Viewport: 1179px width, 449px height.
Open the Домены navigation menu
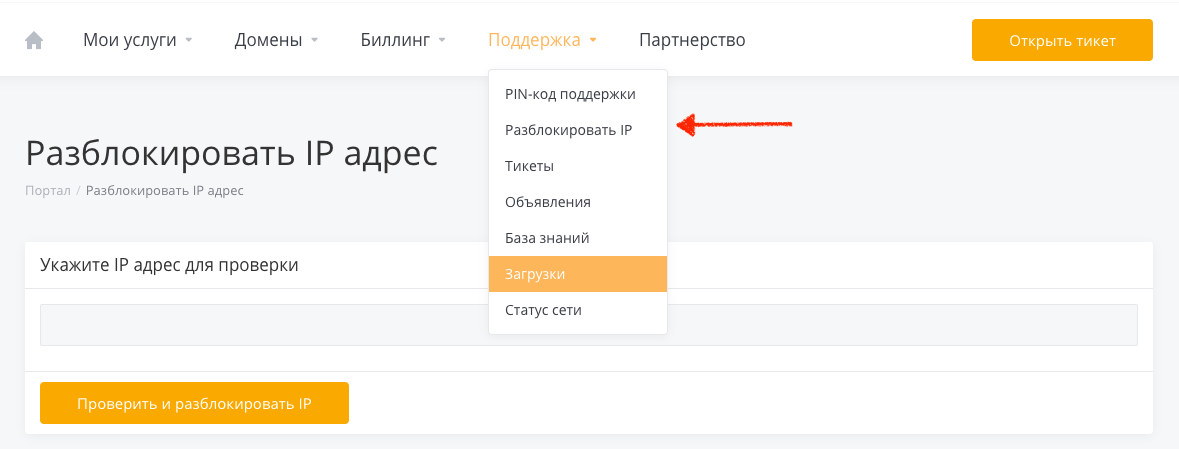(x=268, y=40)
